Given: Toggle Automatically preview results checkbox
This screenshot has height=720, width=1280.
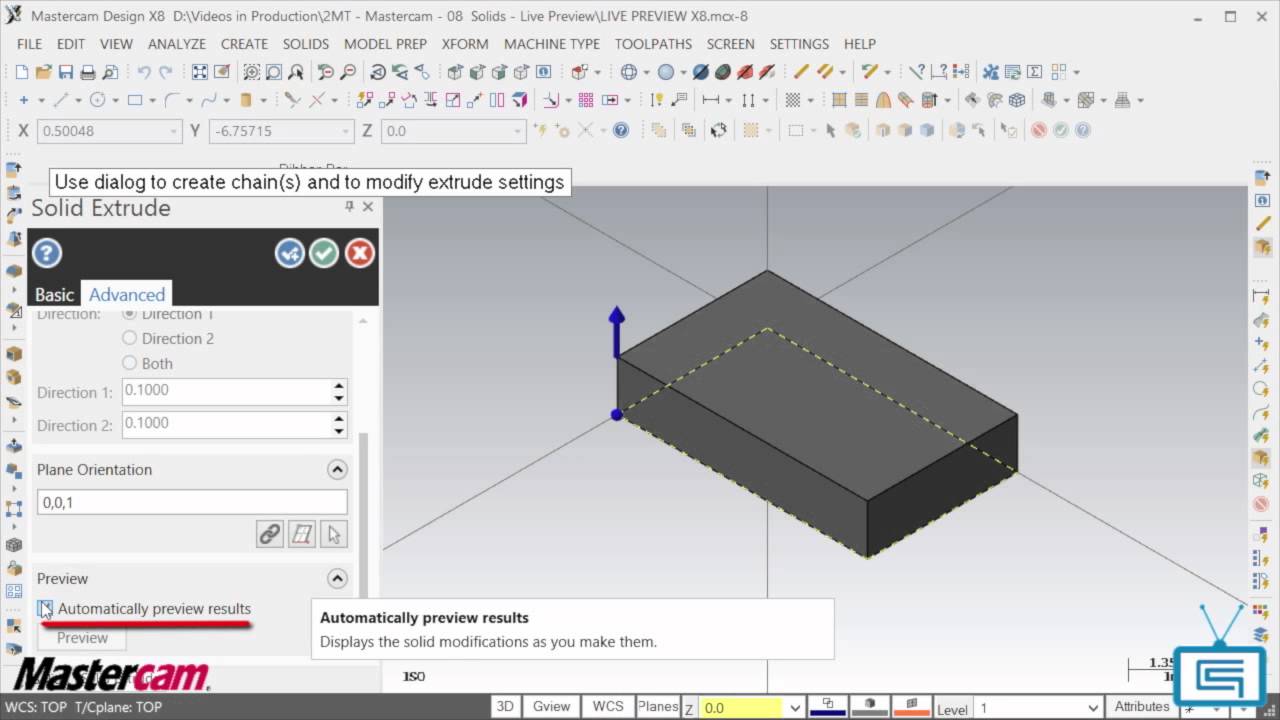Looking at the screenshot, I should pos(45,608).
